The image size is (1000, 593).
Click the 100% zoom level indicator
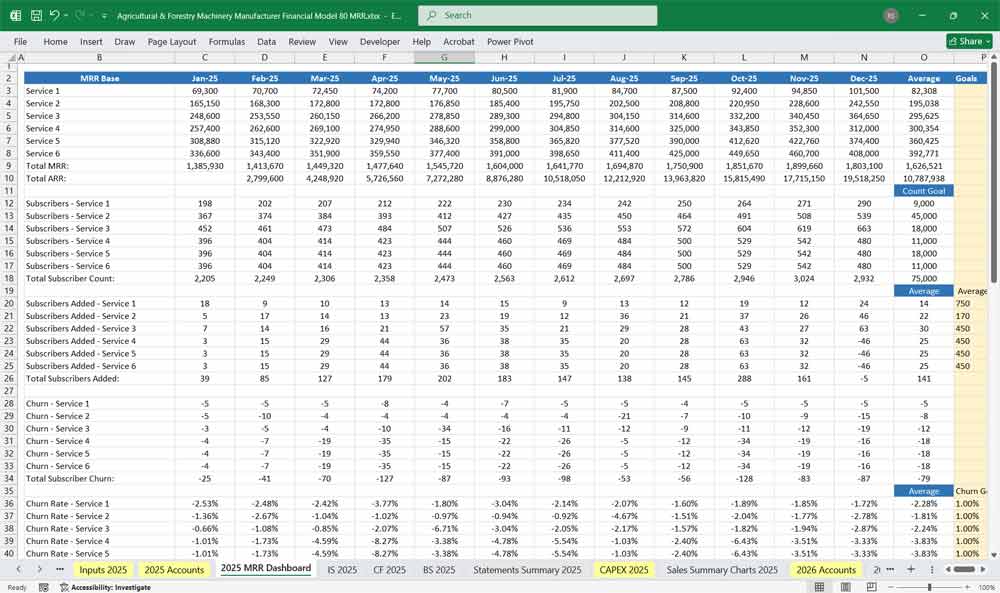click(986, 587)
